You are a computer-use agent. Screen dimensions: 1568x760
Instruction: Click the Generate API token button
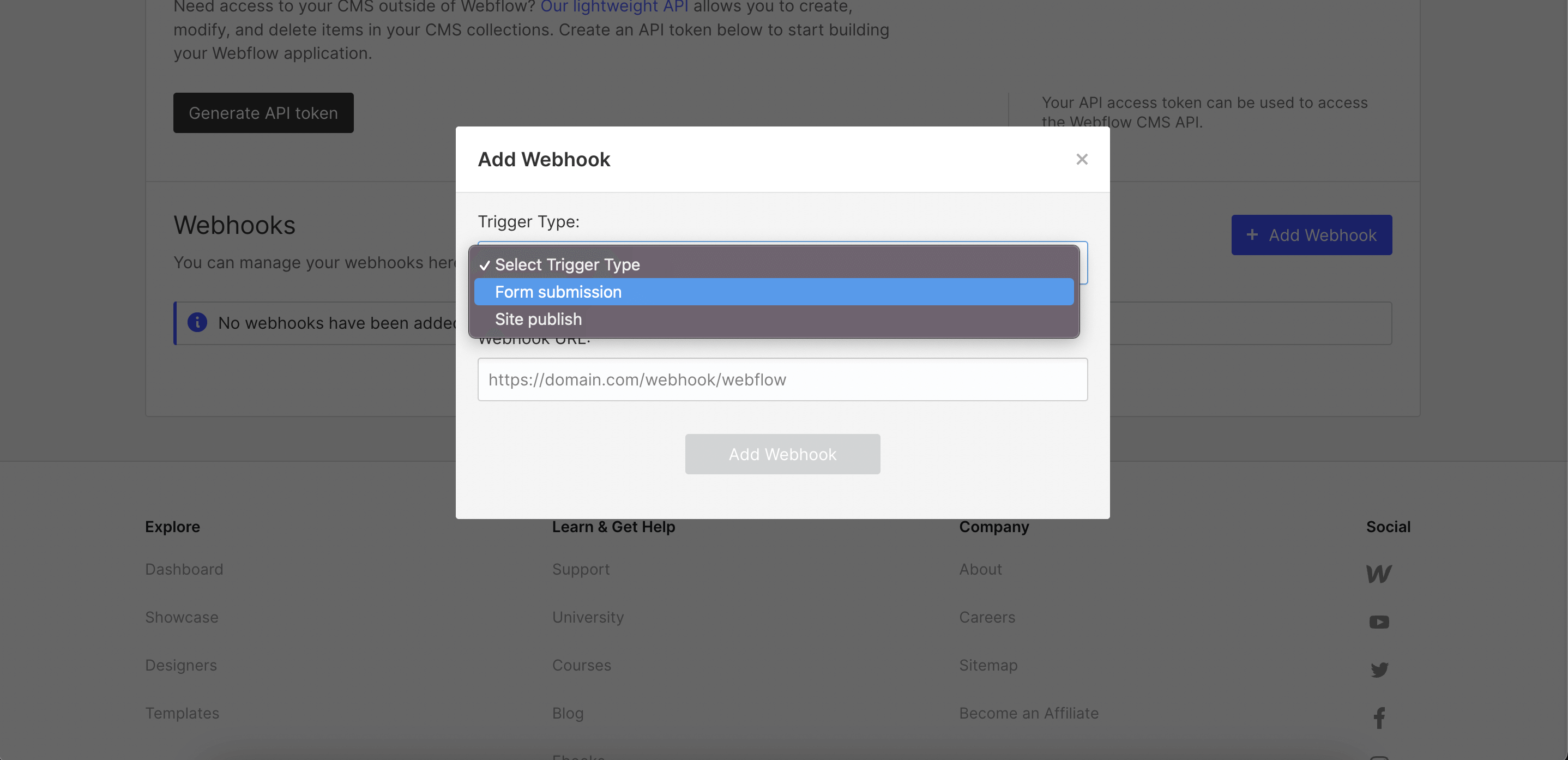click(x=263, y=112)
